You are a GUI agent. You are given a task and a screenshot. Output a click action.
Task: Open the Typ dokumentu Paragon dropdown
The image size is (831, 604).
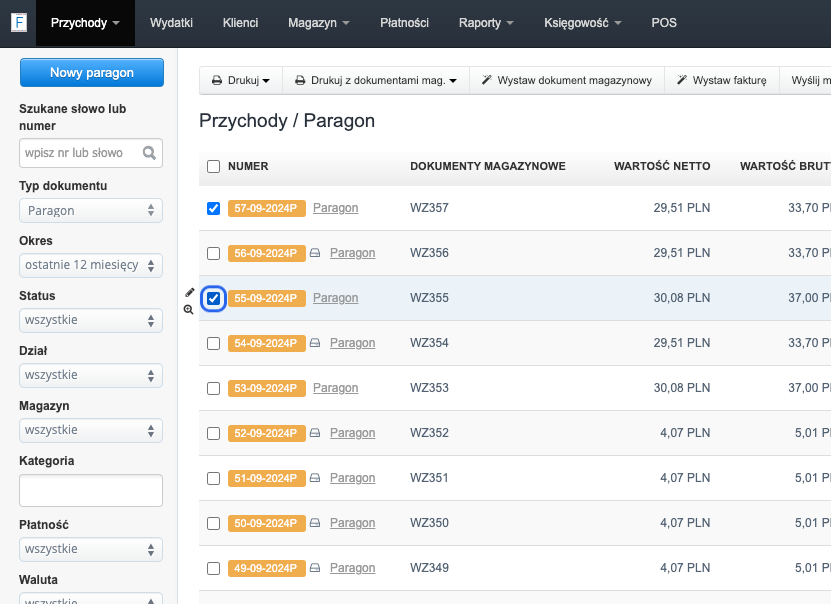pyautogui.click(x=91, y=210)
